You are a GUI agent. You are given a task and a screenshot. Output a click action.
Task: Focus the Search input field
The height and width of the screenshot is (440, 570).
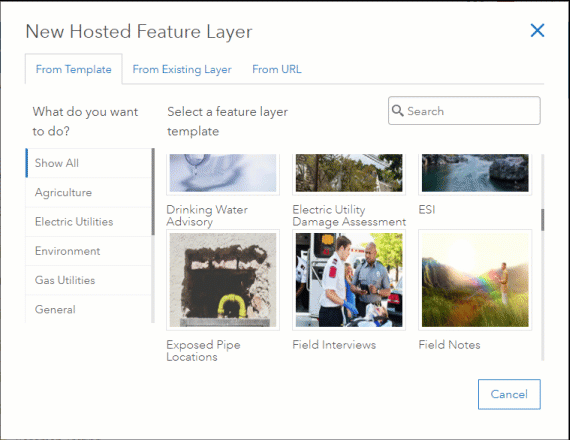click(464, 111)
